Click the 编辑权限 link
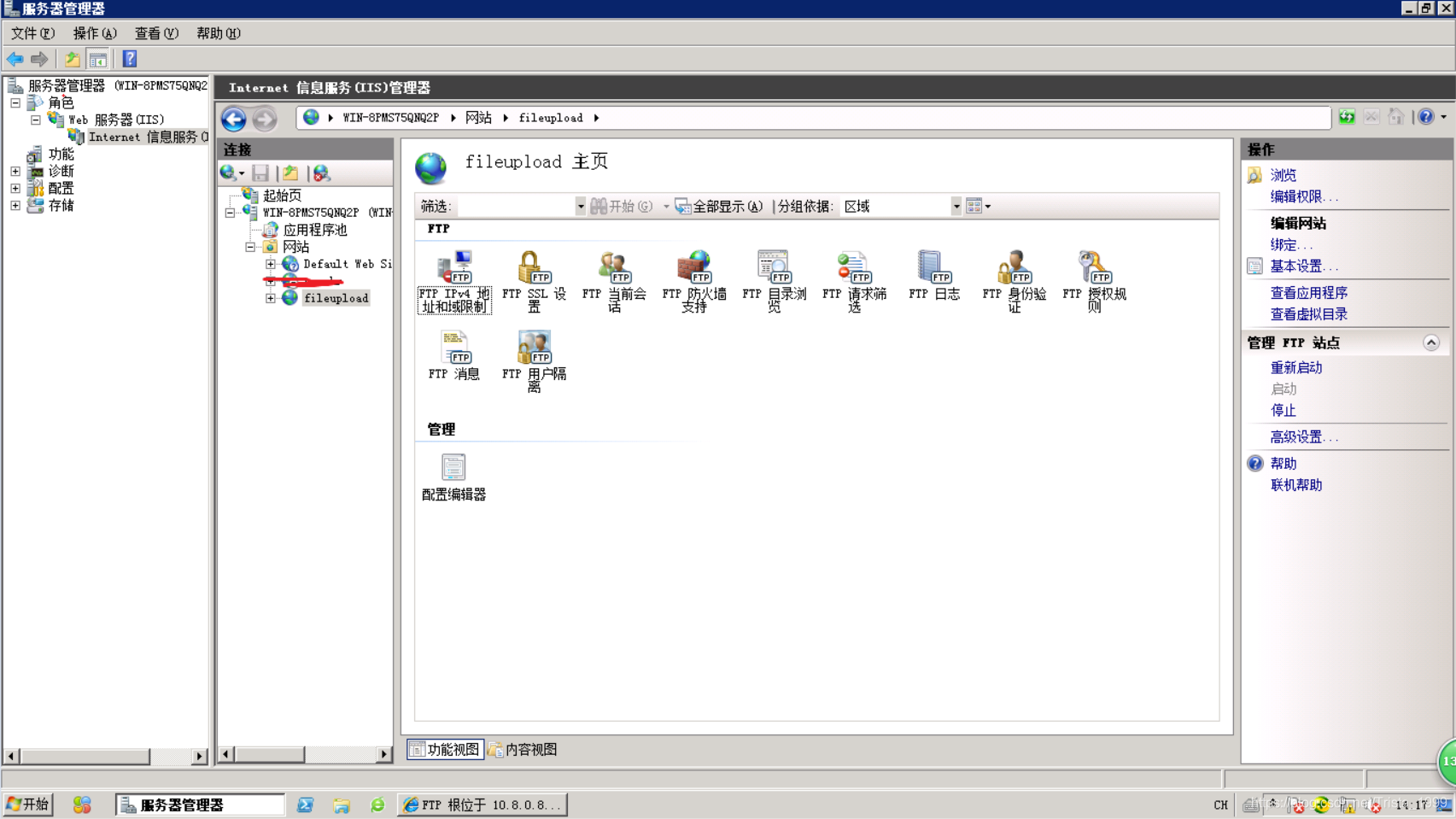The height and width of the screenshot is (819, 1456). pos(1304,196)
